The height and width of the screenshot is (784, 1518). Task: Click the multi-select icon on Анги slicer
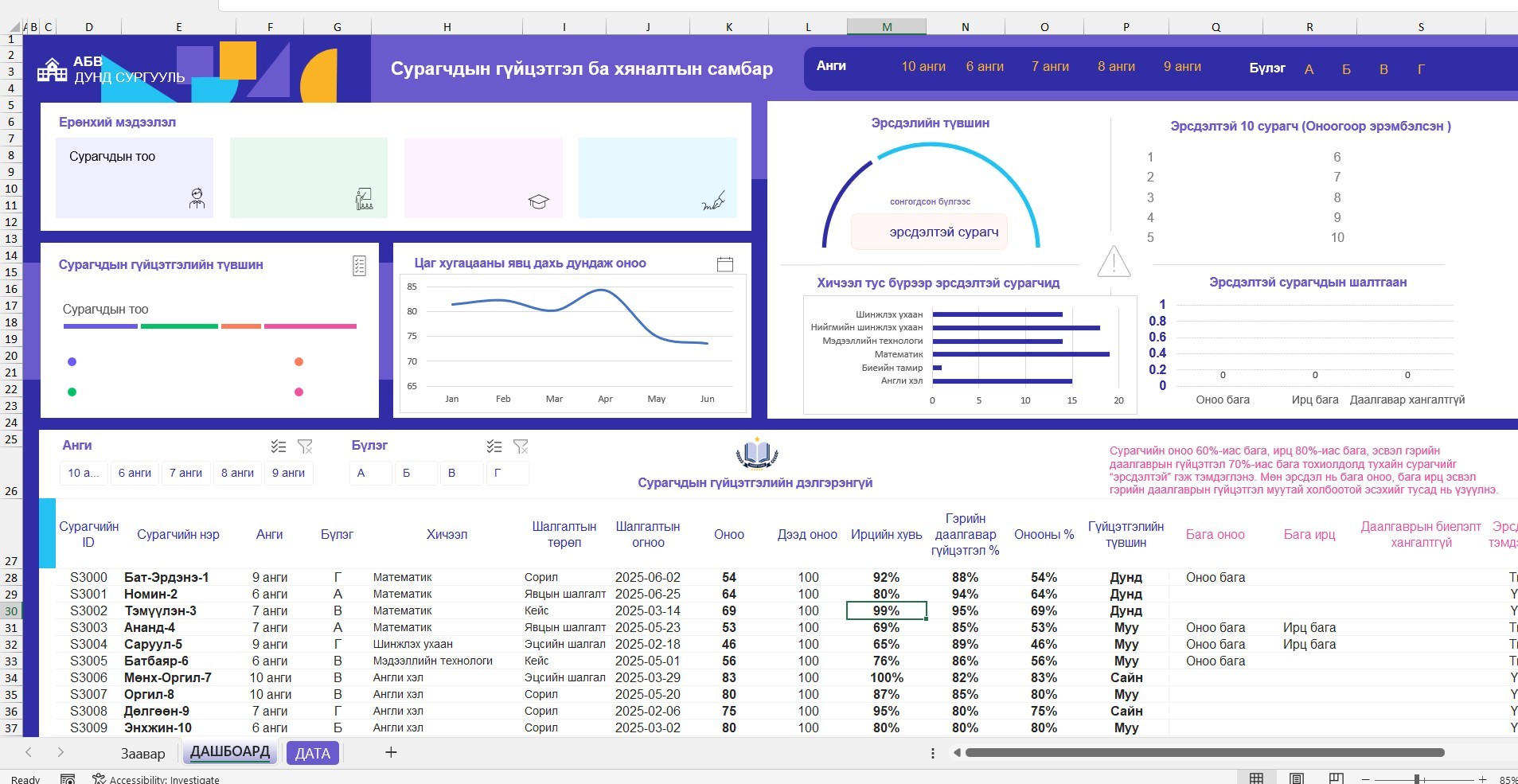click(x=278, y=447)
